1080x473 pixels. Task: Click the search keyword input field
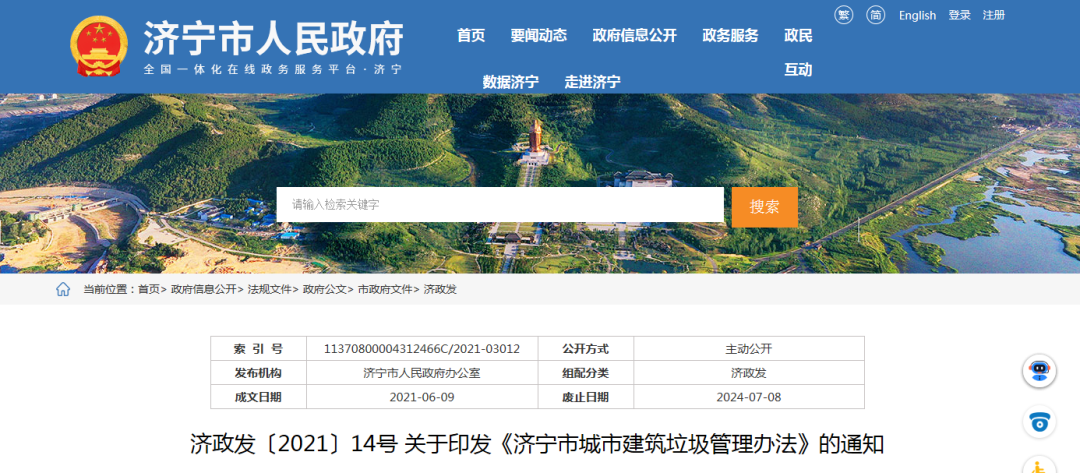pyautogui.click(x=500, y=205)
